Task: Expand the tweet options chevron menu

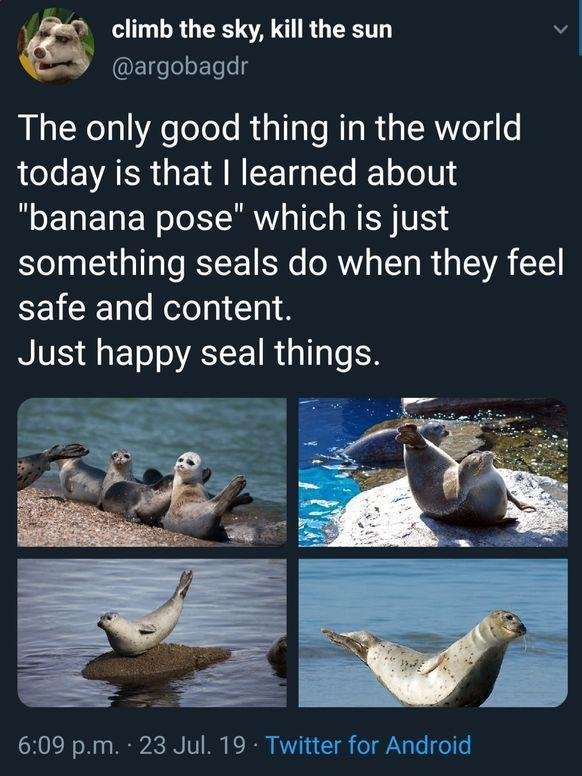Action: pyautogui.click(x=560, y=30)
